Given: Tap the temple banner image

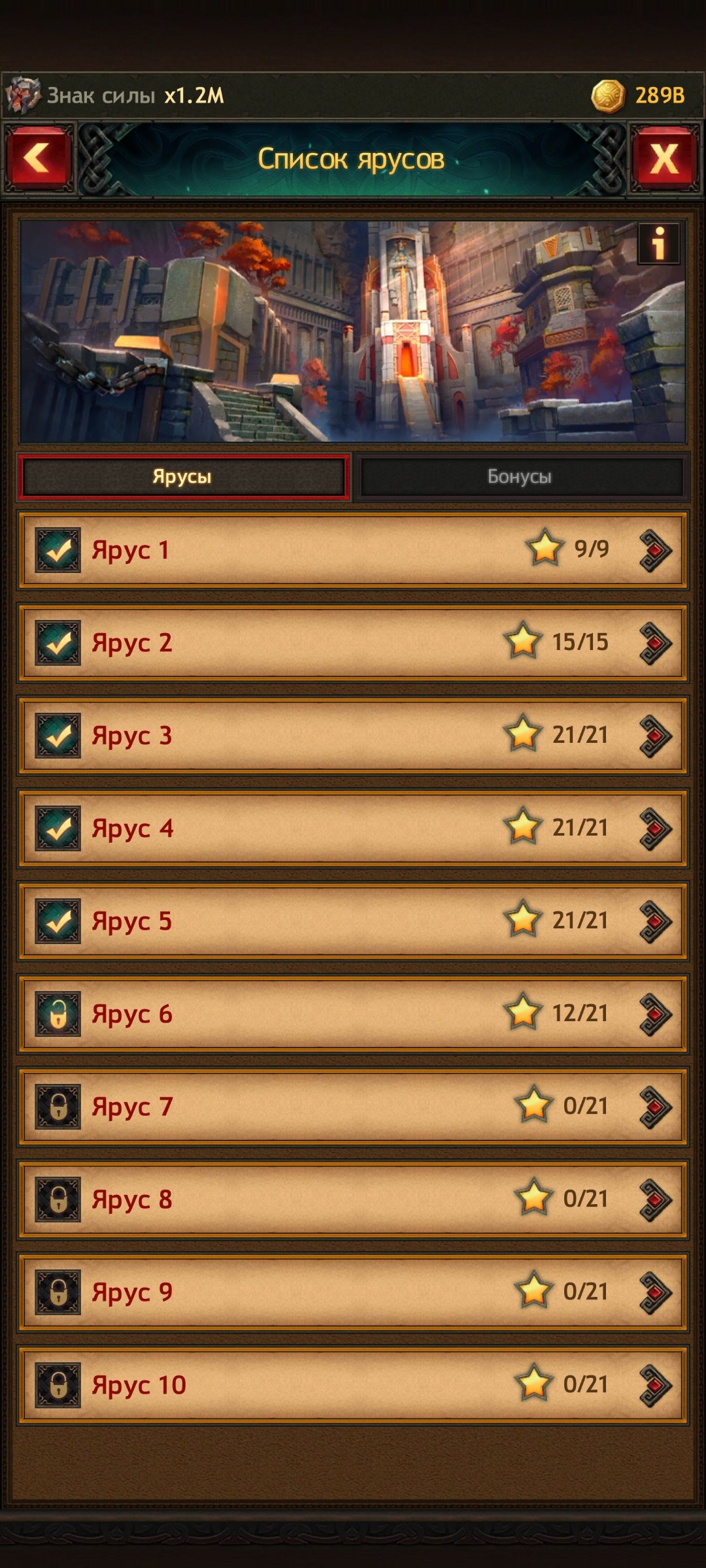Looking at the screenshot, I should coord(353,331).
